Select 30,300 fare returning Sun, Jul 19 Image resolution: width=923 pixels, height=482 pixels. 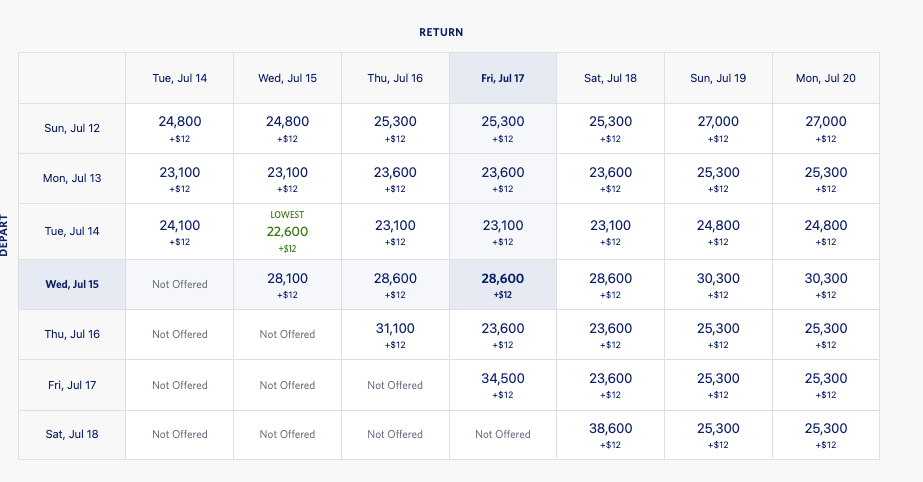click(718, 284)
